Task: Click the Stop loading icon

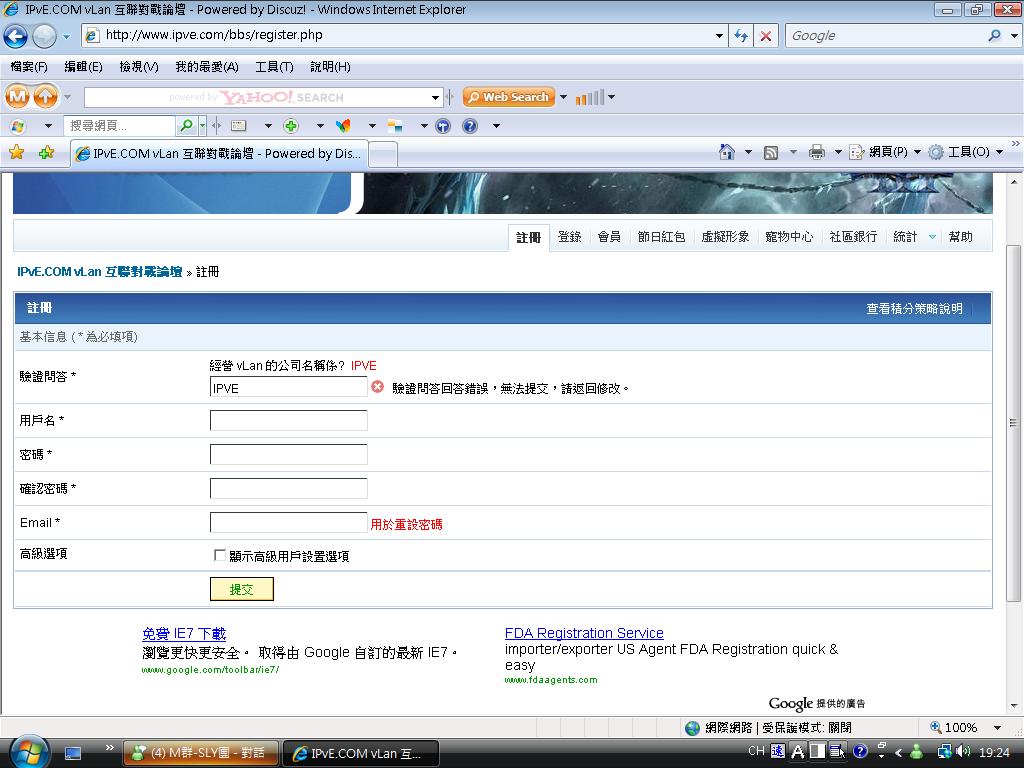Action: pyautogui.click(x=766, y=36)
